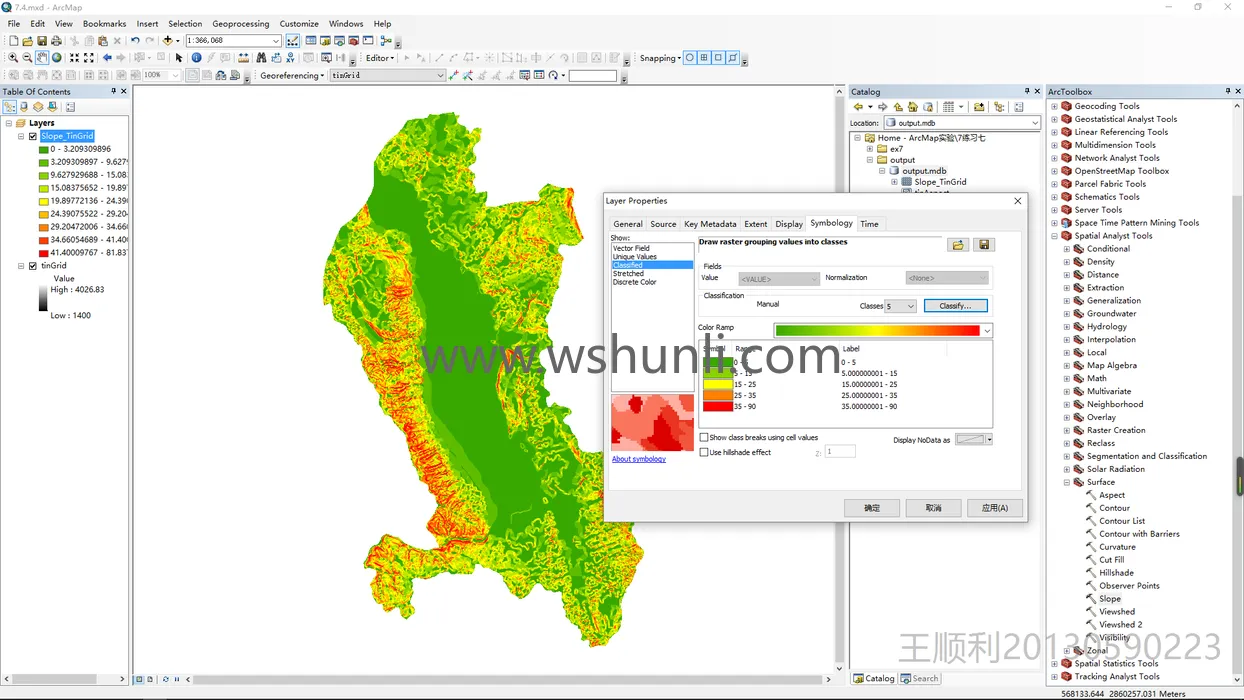Switch TOC to List By Drawing Order
This screenshot has width=1244, height=700.
point(10,107)
